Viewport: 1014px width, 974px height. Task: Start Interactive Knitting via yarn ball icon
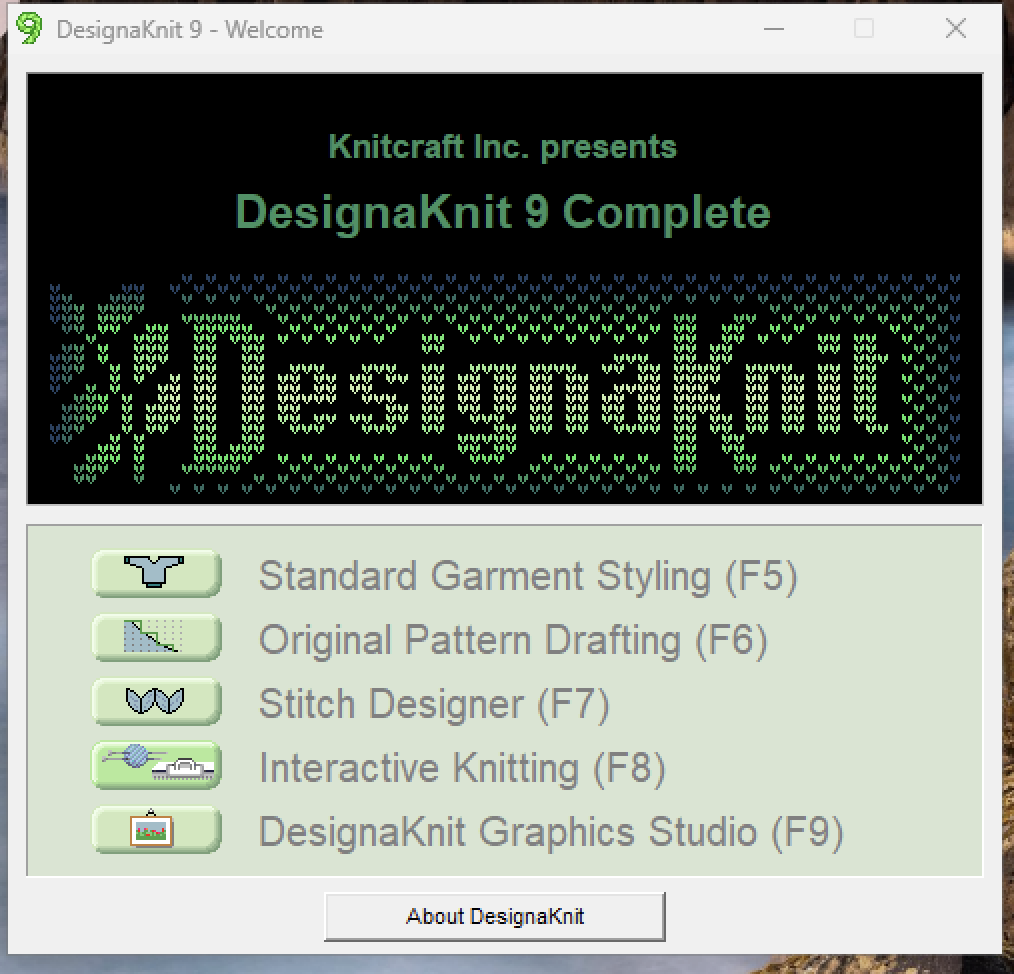pos(156,765)
